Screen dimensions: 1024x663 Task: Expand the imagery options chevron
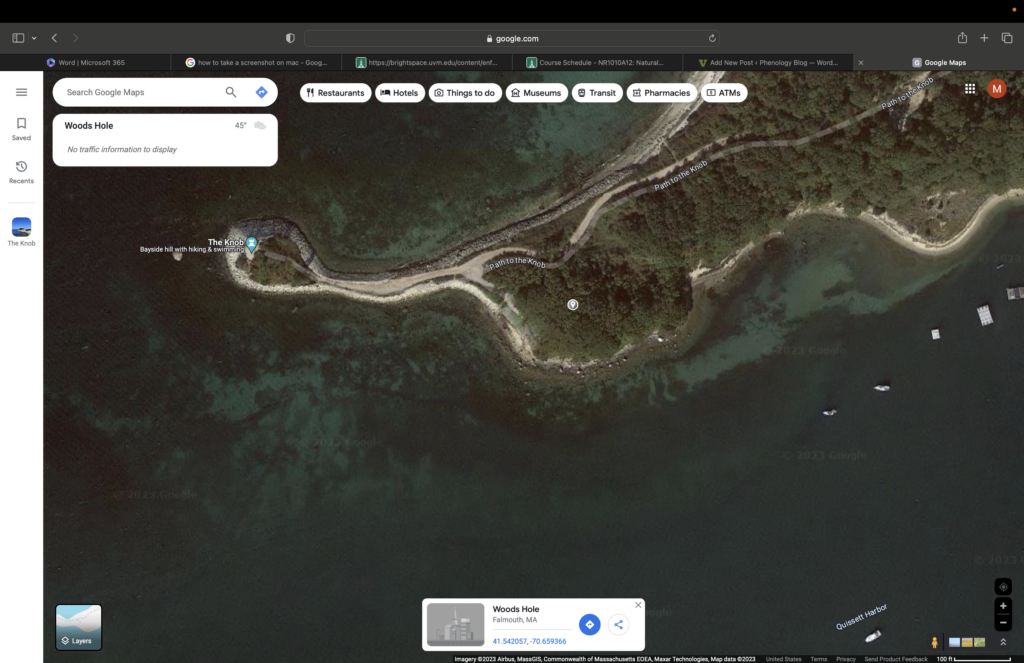click(x=1003, y=642)
